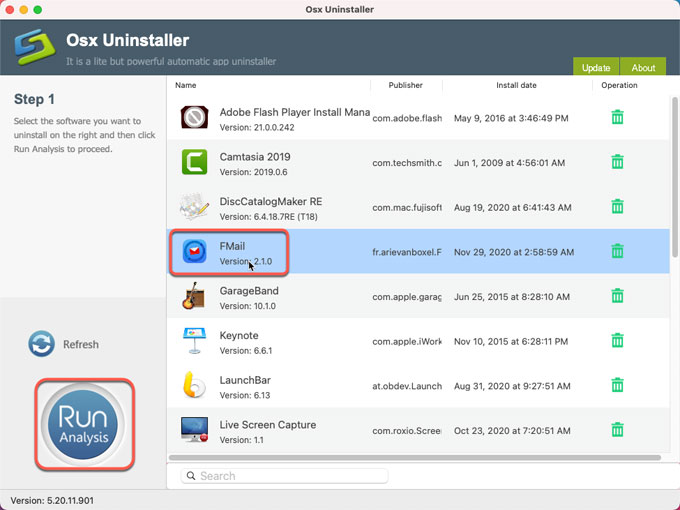Click Version: 2019.0.6 text
680x510 pixels.
(253, 172)
